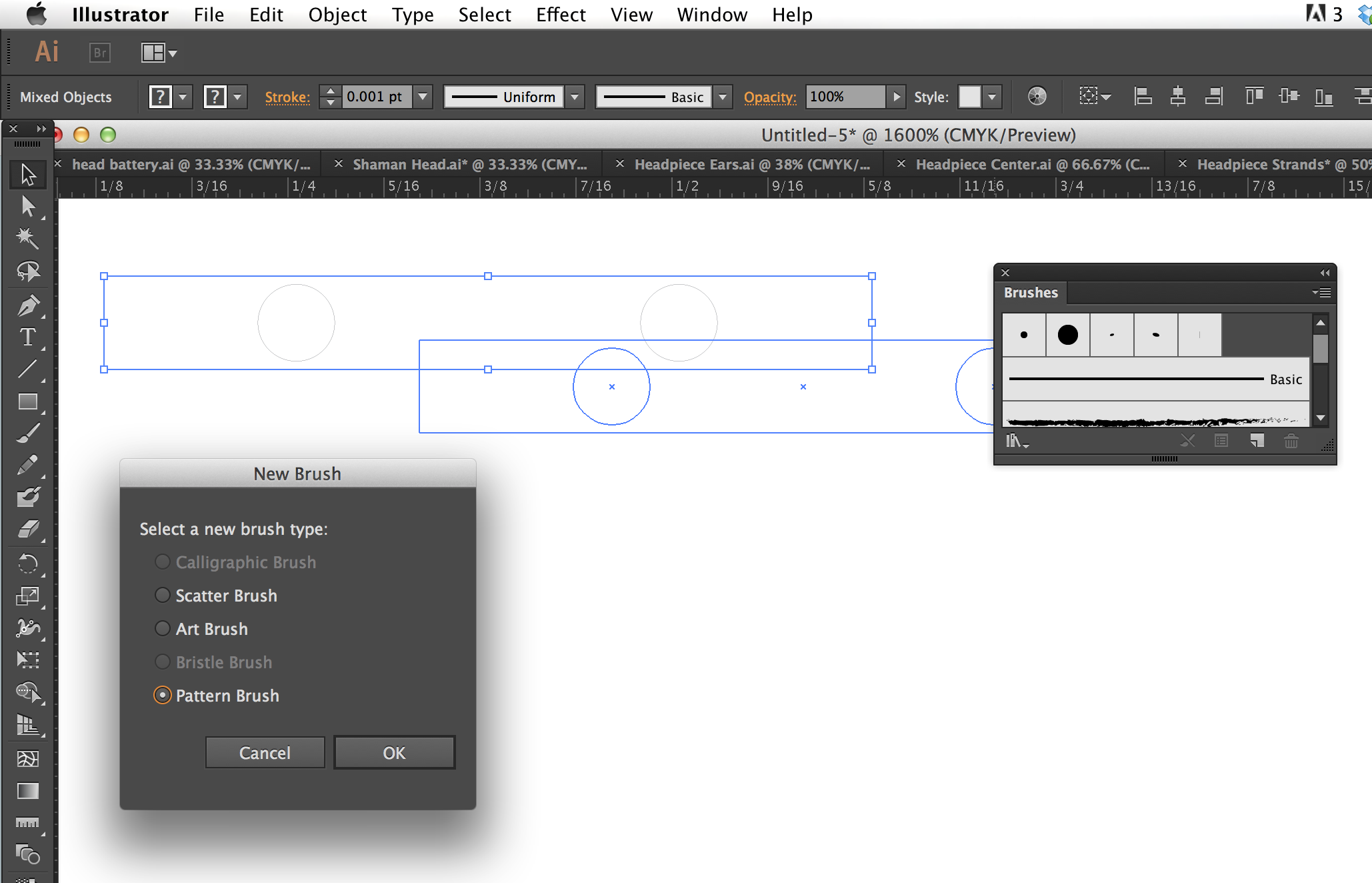Select the Paintbrush tool
The width and height of the screenshot is (1372, 883).
coord(26,430)
